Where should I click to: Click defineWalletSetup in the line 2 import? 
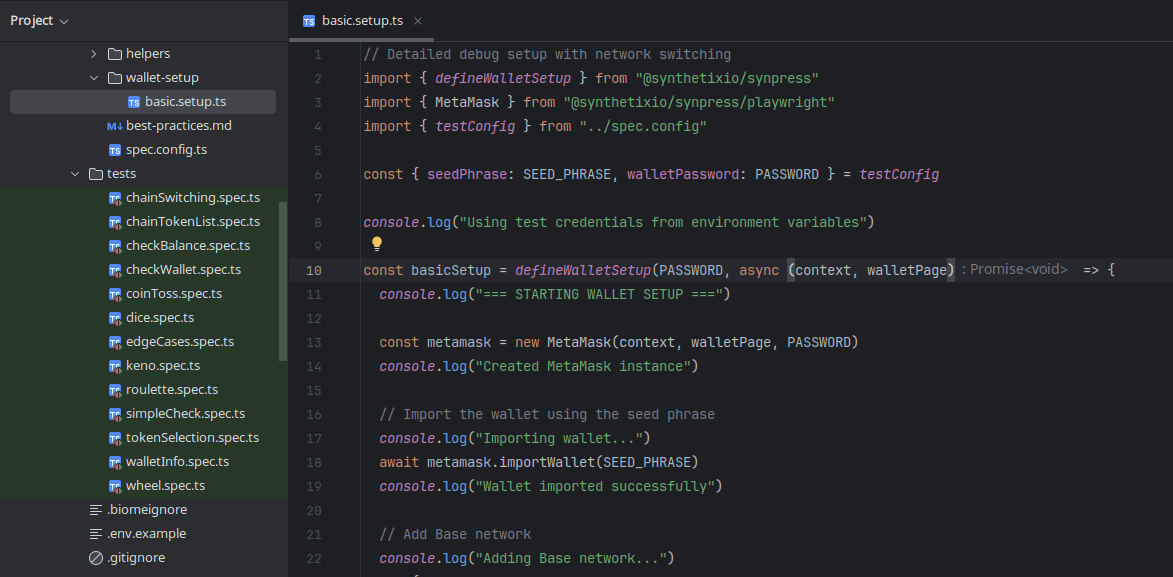click(503, 78)
